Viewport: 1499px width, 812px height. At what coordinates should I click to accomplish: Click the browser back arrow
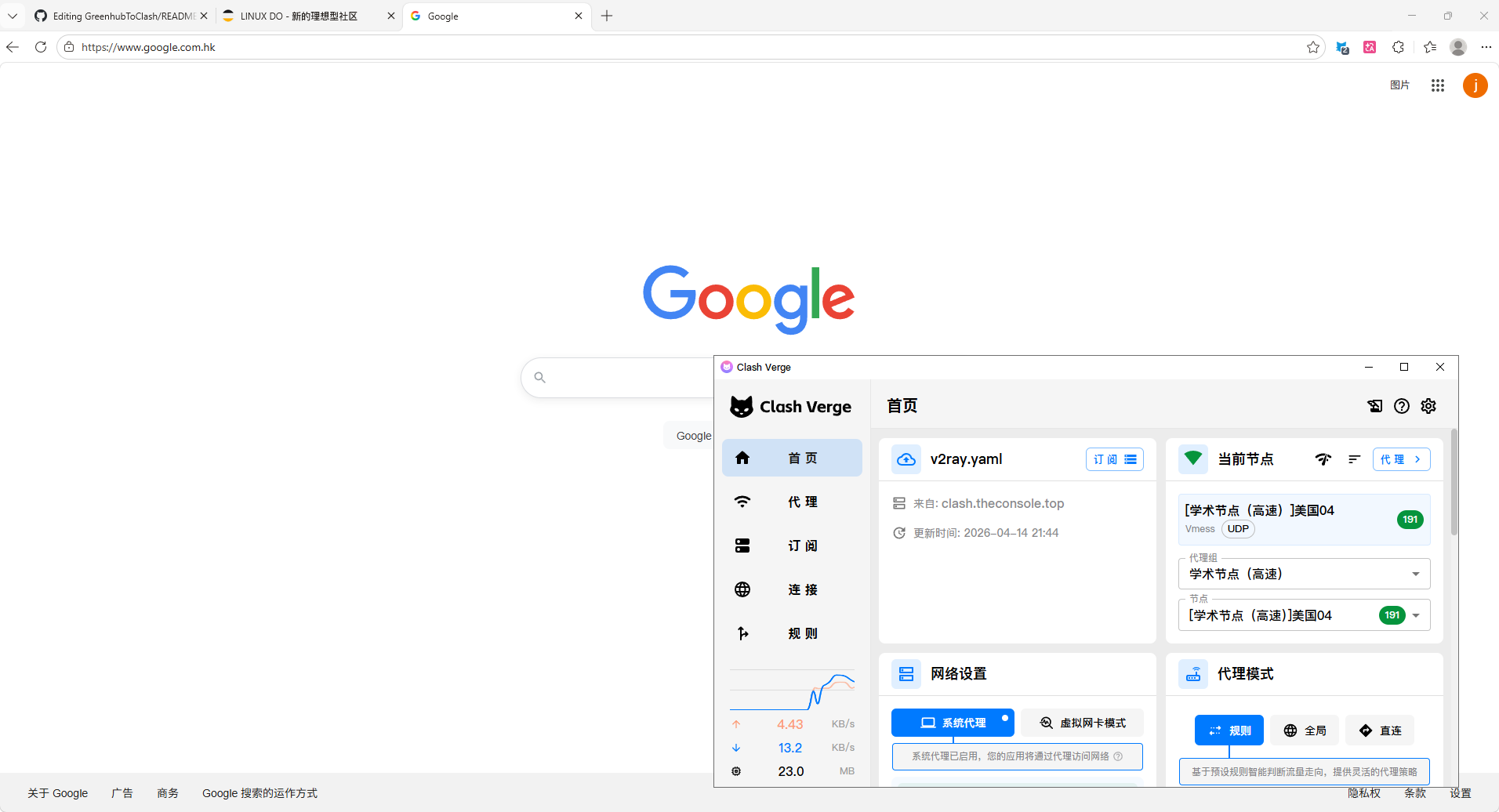13,47
